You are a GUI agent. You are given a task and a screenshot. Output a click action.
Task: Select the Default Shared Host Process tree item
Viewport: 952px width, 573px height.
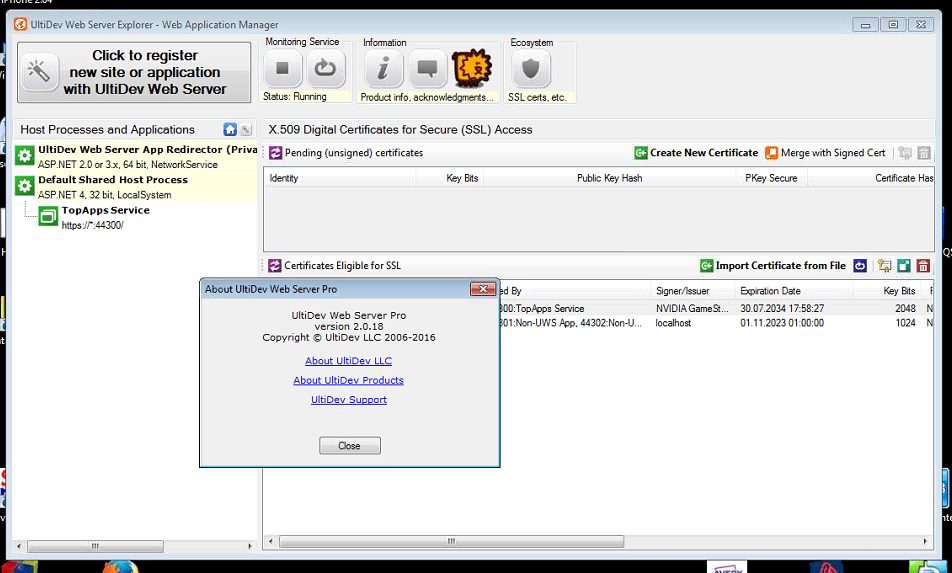tap(136, 186)
